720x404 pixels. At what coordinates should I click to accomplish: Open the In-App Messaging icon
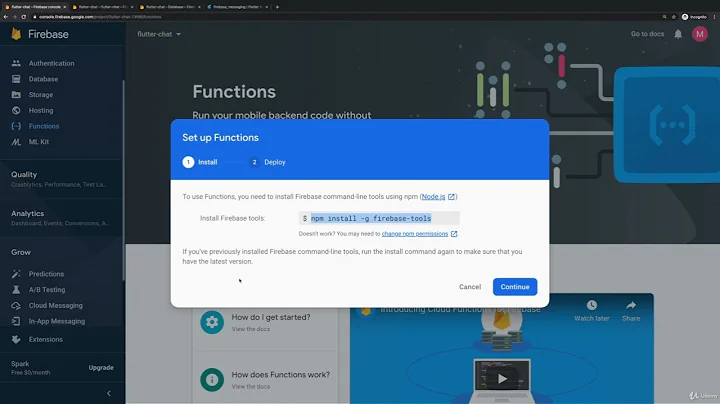16,321
